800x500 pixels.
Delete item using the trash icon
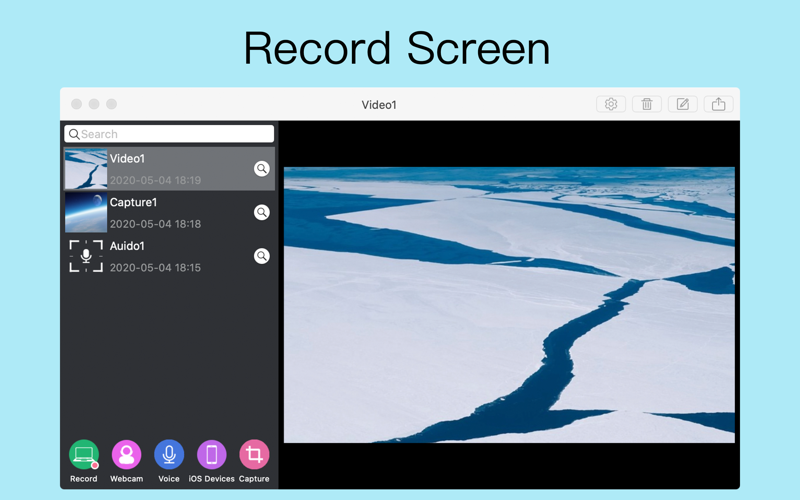[646, 104]
